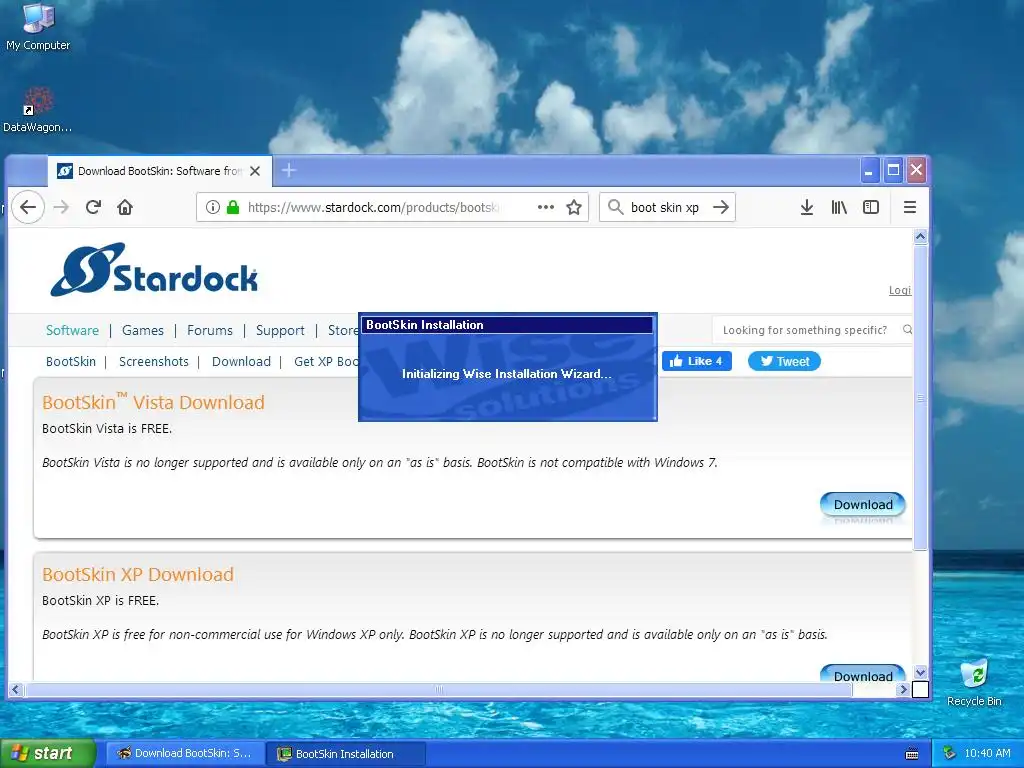Click the browser forward arrow
Viewport: 1024px width, 768px height.
coord(61,207)
